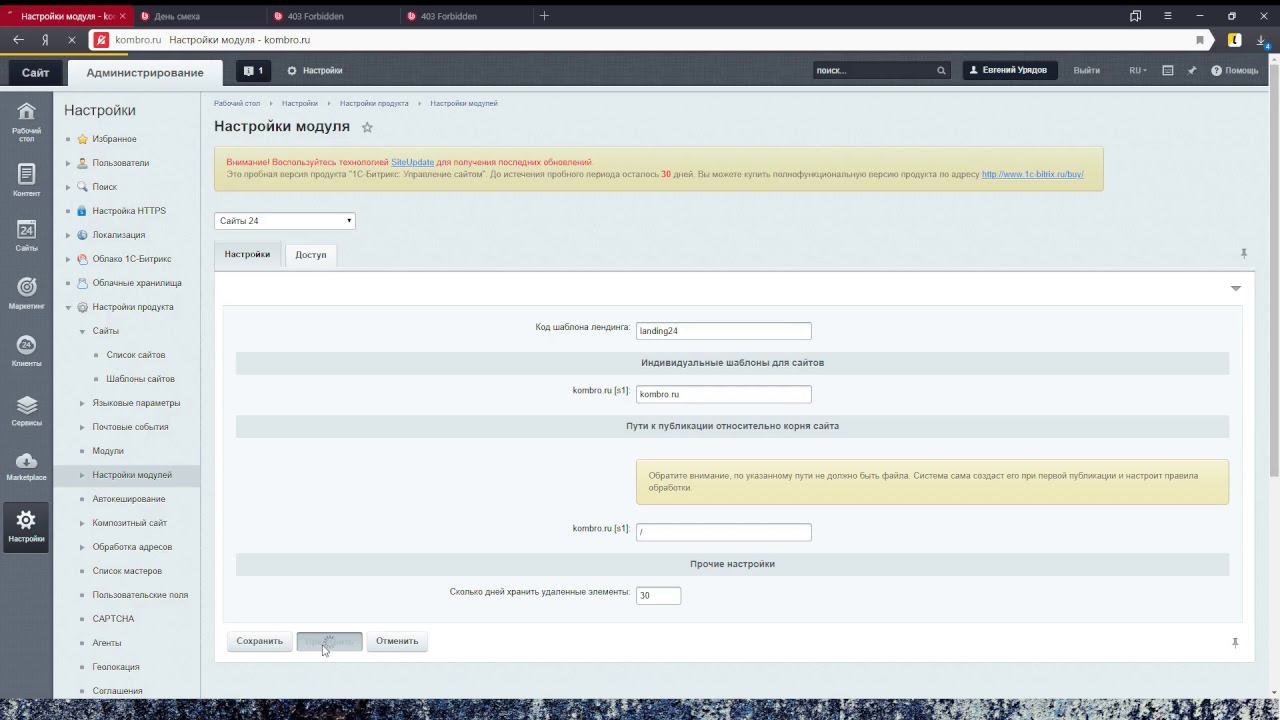
Task: Open browser downloads icon
Action: click(x=1262, y=40)
